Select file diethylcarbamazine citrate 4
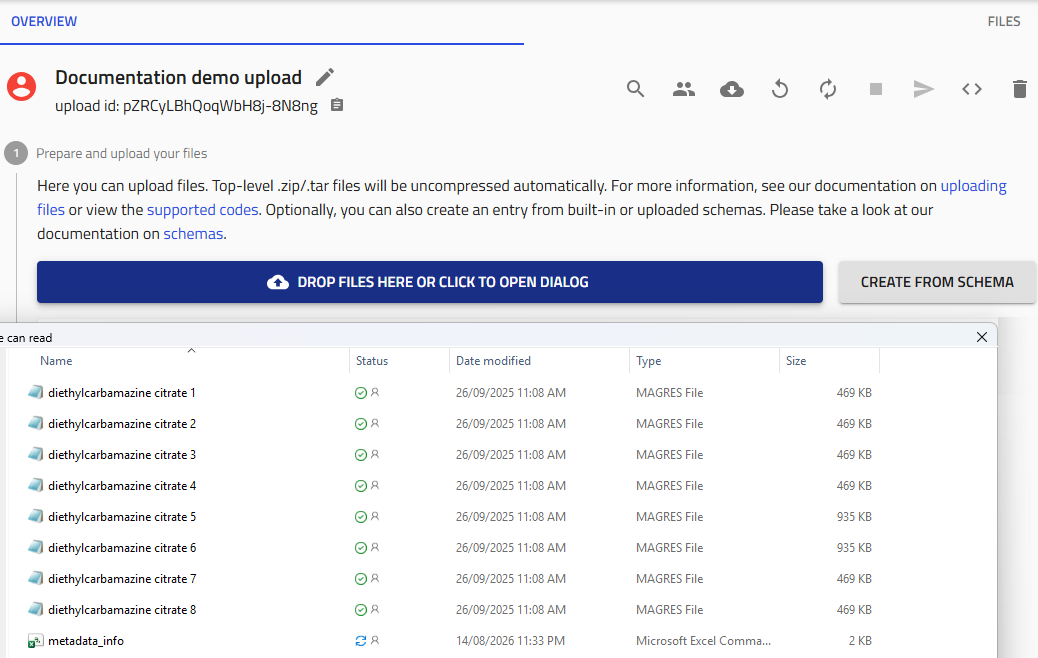Viewport: 1038px width, 658px height. (122, 485)
